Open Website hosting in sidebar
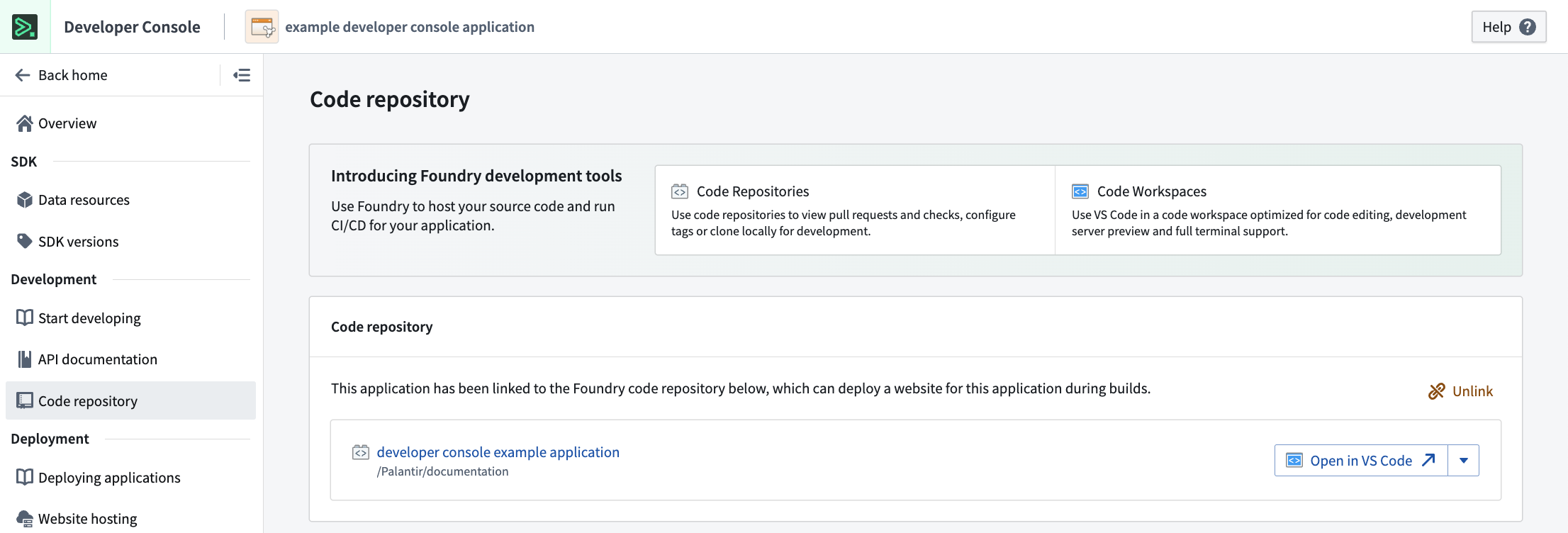Image resolution: width=1568 pixels, height=533 pixels. coord(130,519)
